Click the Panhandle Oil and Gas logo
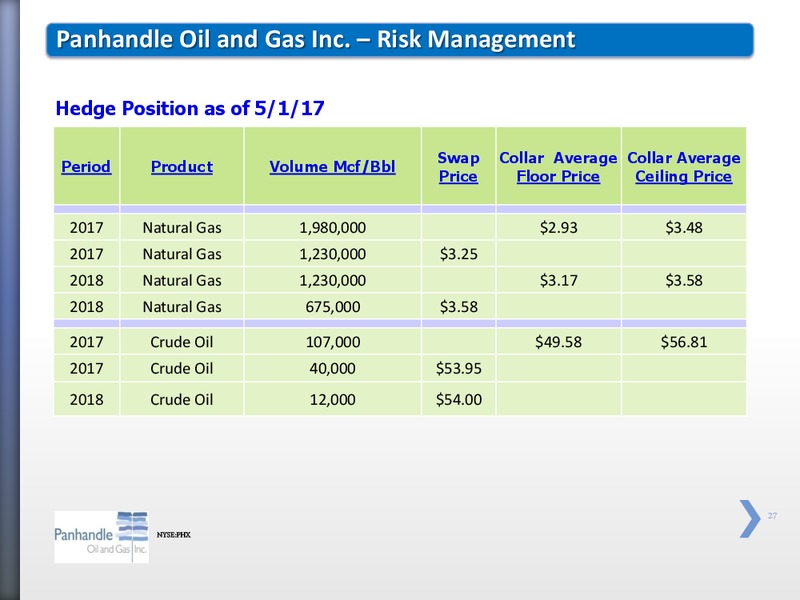 (x=102, y=537)
